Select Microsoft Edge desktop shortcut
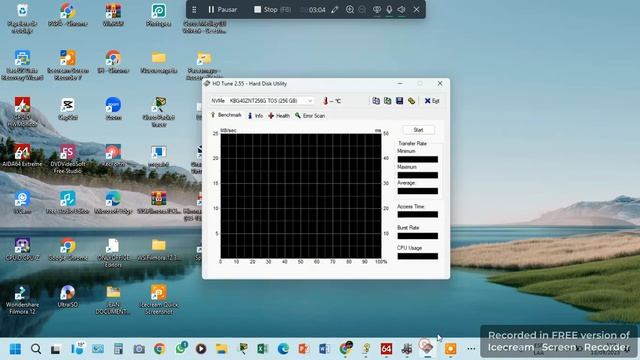This screenshot has width=640, height=360. point(113,202)
